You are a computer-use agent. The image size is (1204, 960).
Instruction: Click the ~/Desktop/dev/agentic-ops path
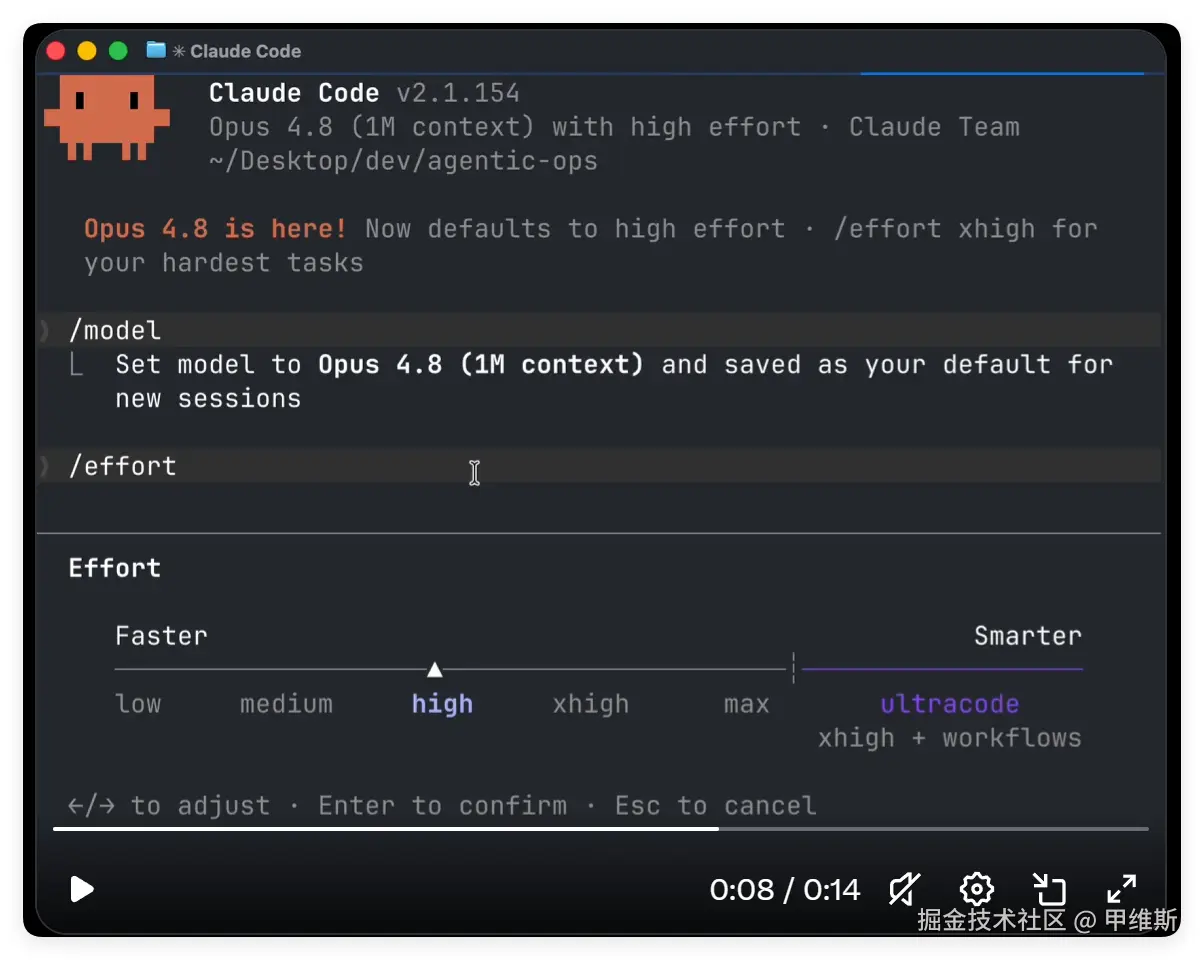point(403,161)
